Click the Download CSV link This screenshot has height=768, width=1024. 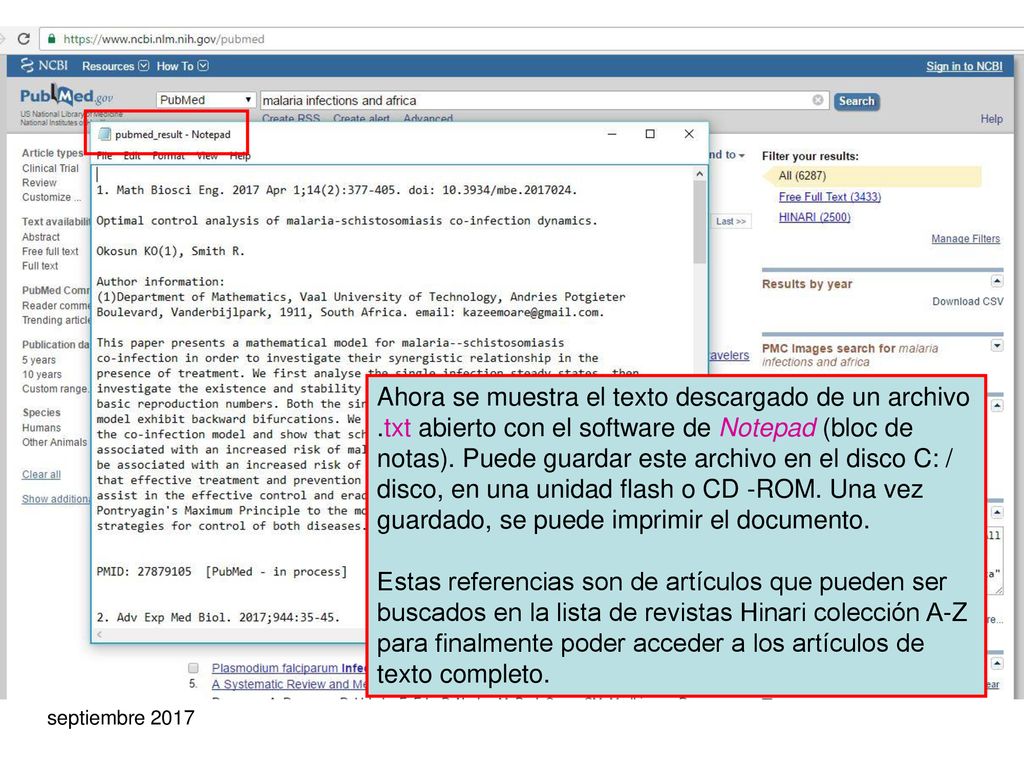[968, 301]
